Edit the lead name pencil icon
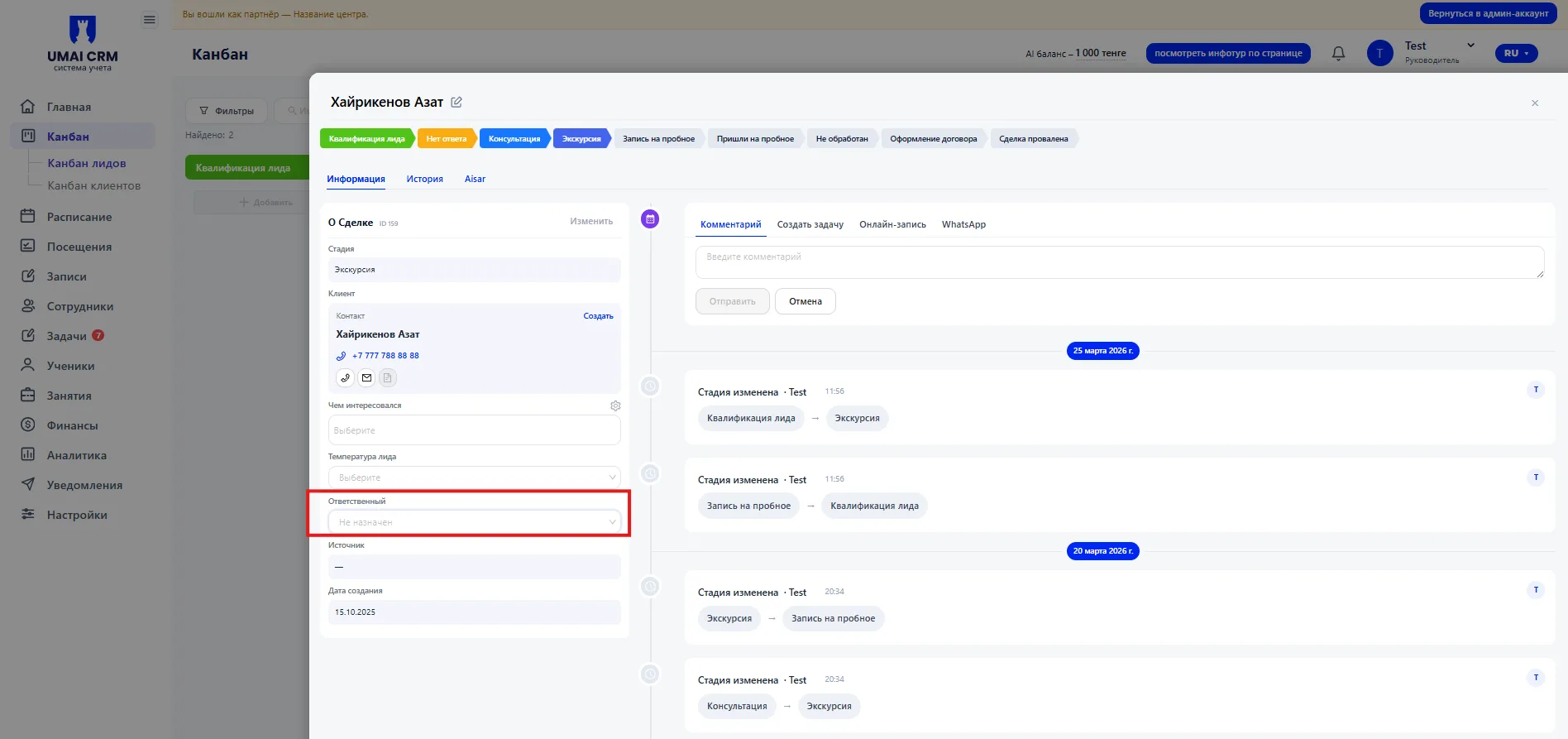 (x=457, y=102)
